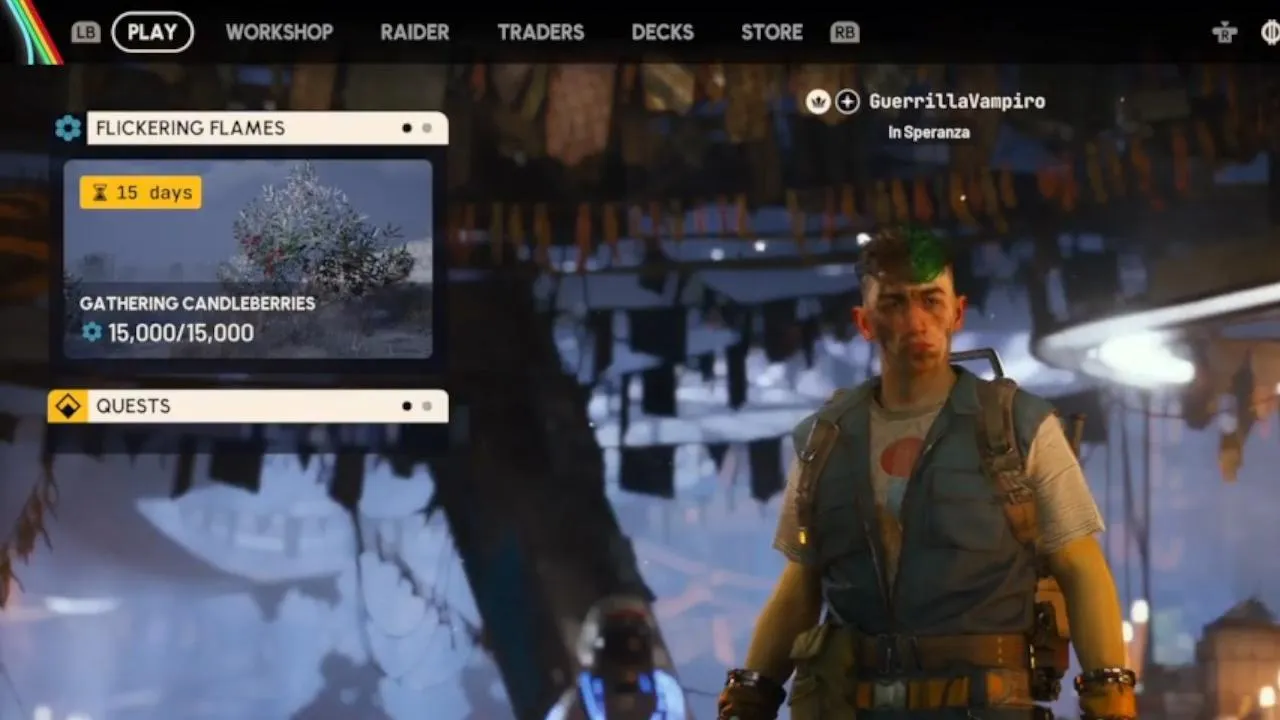This screenshot has width=1280, height=720.
Task: Select second page dot on Flickering Flames
Action: [427, 128]
